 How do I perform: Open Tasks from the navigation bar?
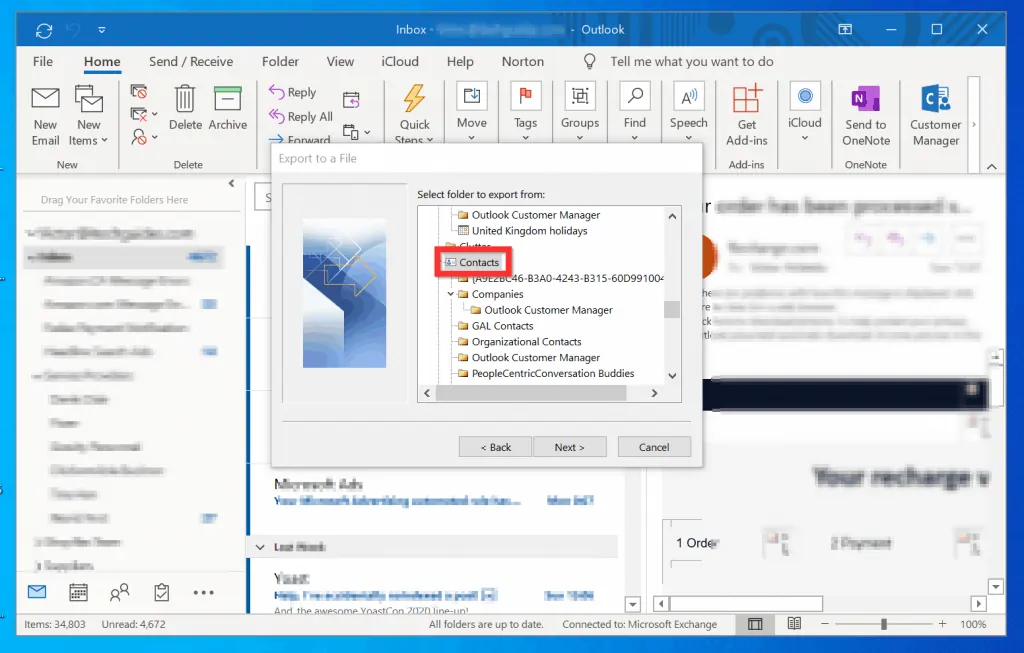point(161,592)
